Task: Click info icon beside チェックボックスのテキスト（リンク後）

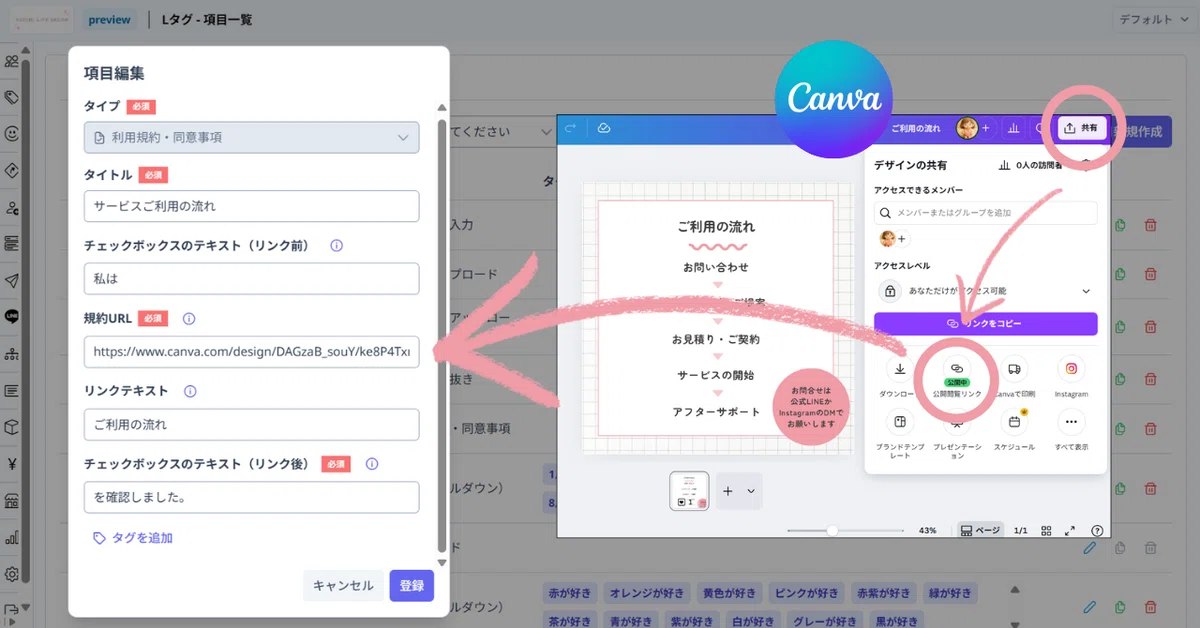Action: tap(372, 464)
